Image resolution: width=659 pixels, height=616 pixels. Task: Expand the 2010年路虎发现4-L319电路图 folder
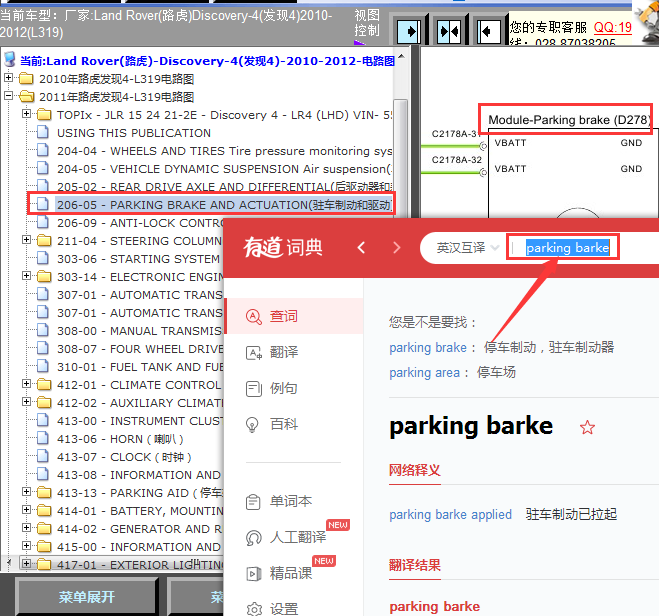pyautogui.click(x=8, y=78)
